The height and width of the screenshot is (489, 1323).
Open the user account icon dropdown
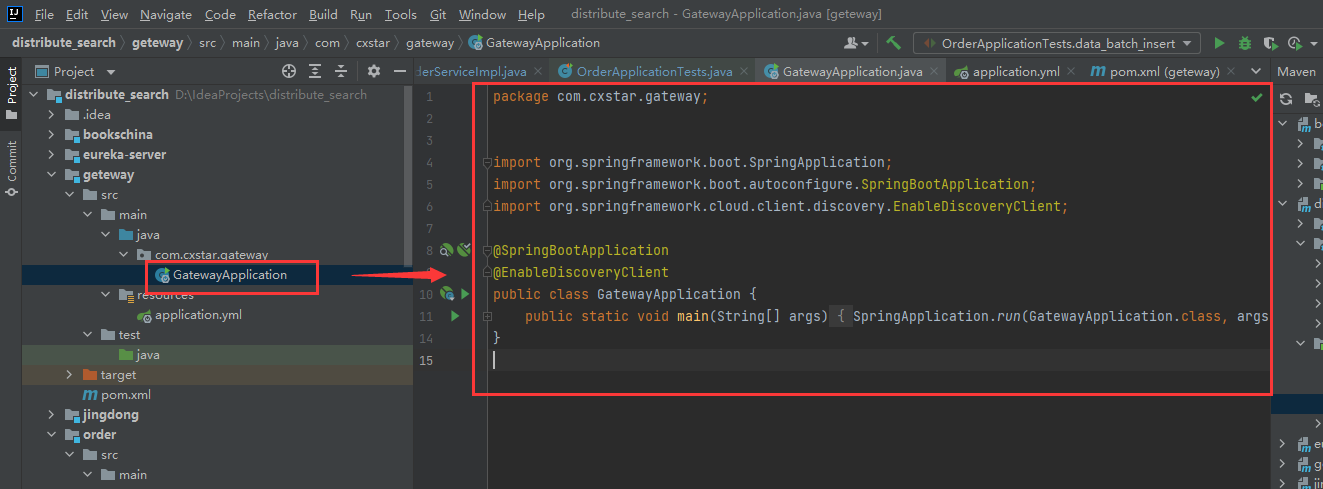857,43
